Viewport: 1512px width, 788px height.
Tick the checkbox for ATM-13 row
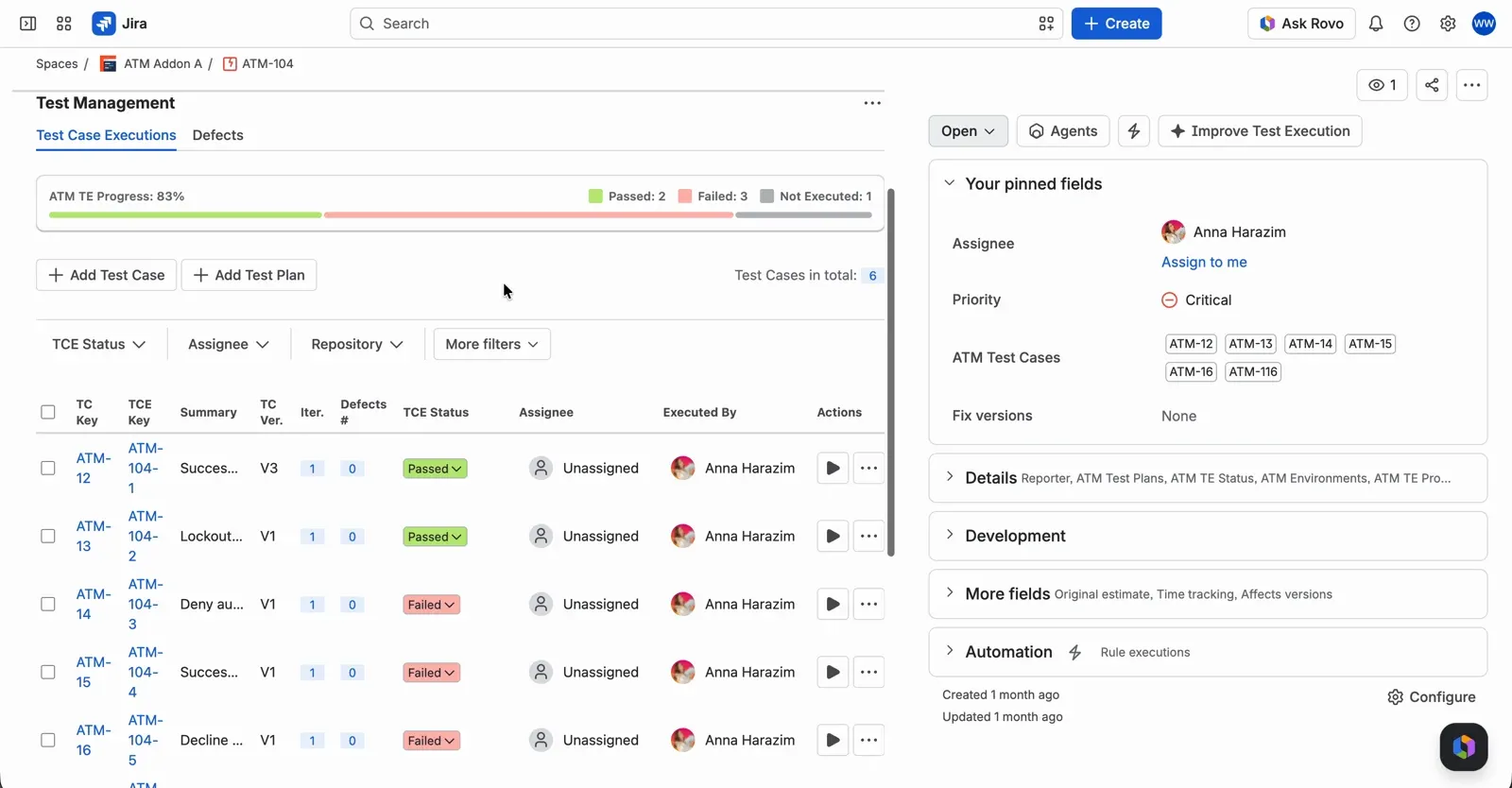tap(48, 536)
